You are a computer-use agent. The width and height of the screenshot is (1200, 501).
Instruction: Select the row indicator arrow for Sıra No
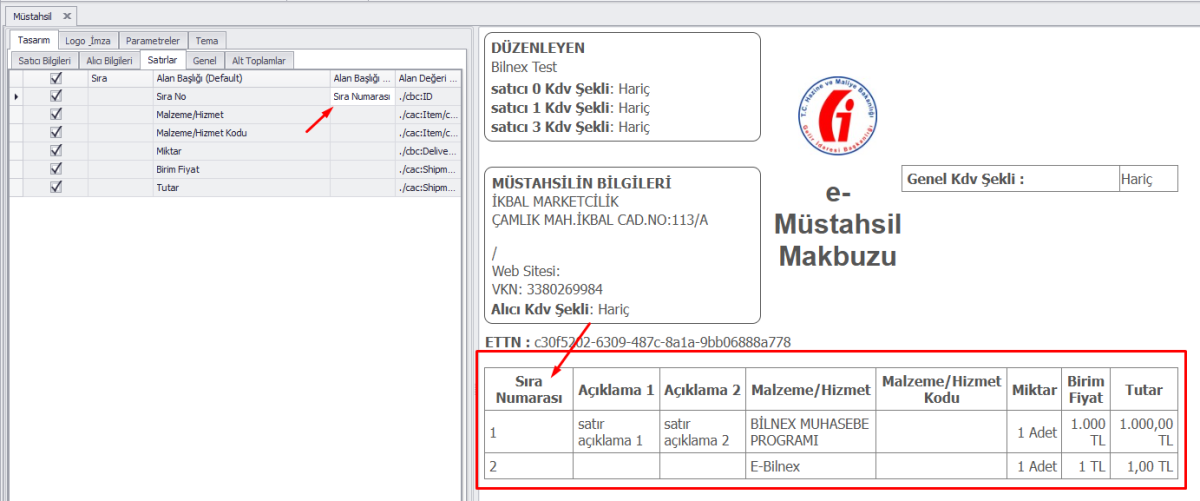[x=15, y=96]
